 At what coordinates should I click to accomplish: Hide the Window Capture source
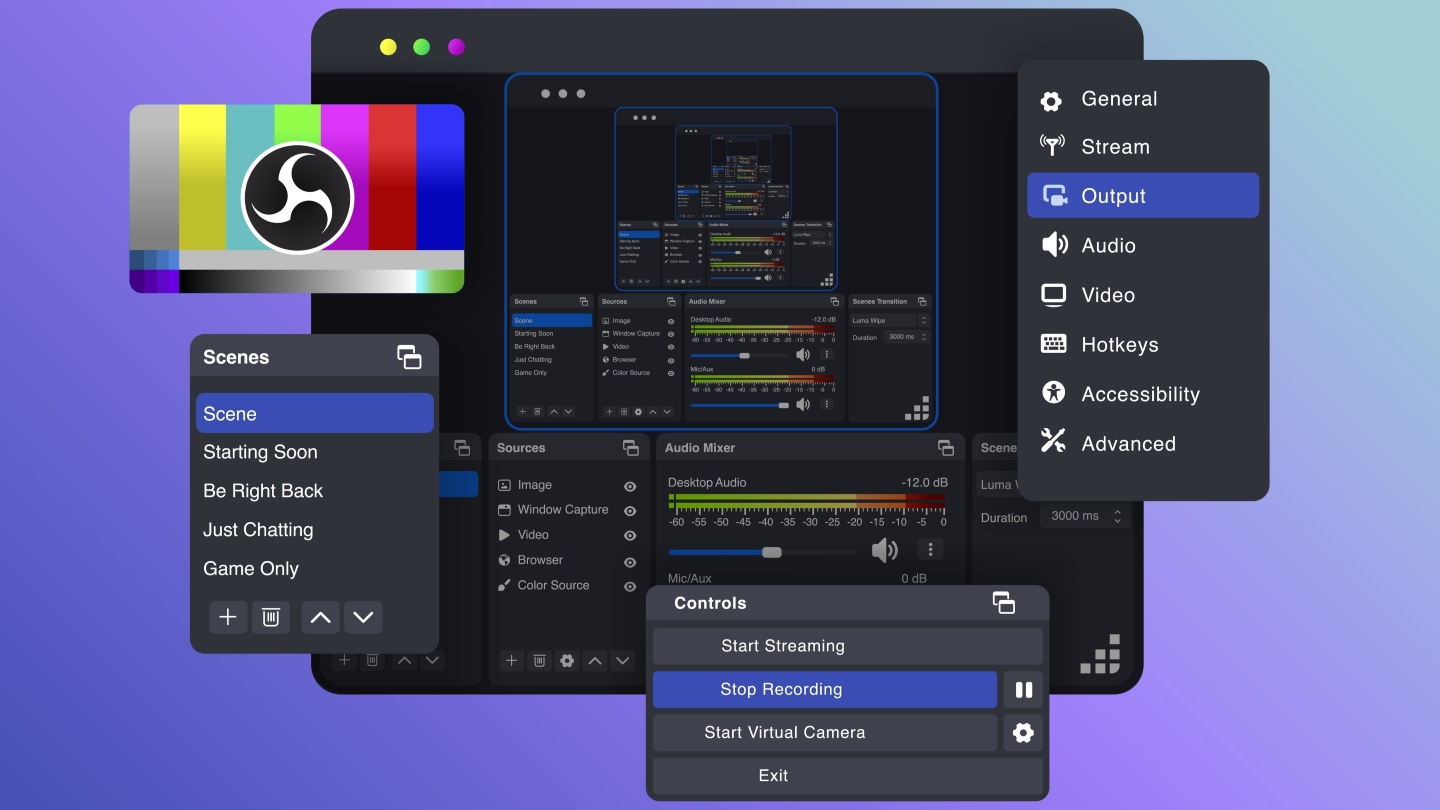click(x=629, y=510)
